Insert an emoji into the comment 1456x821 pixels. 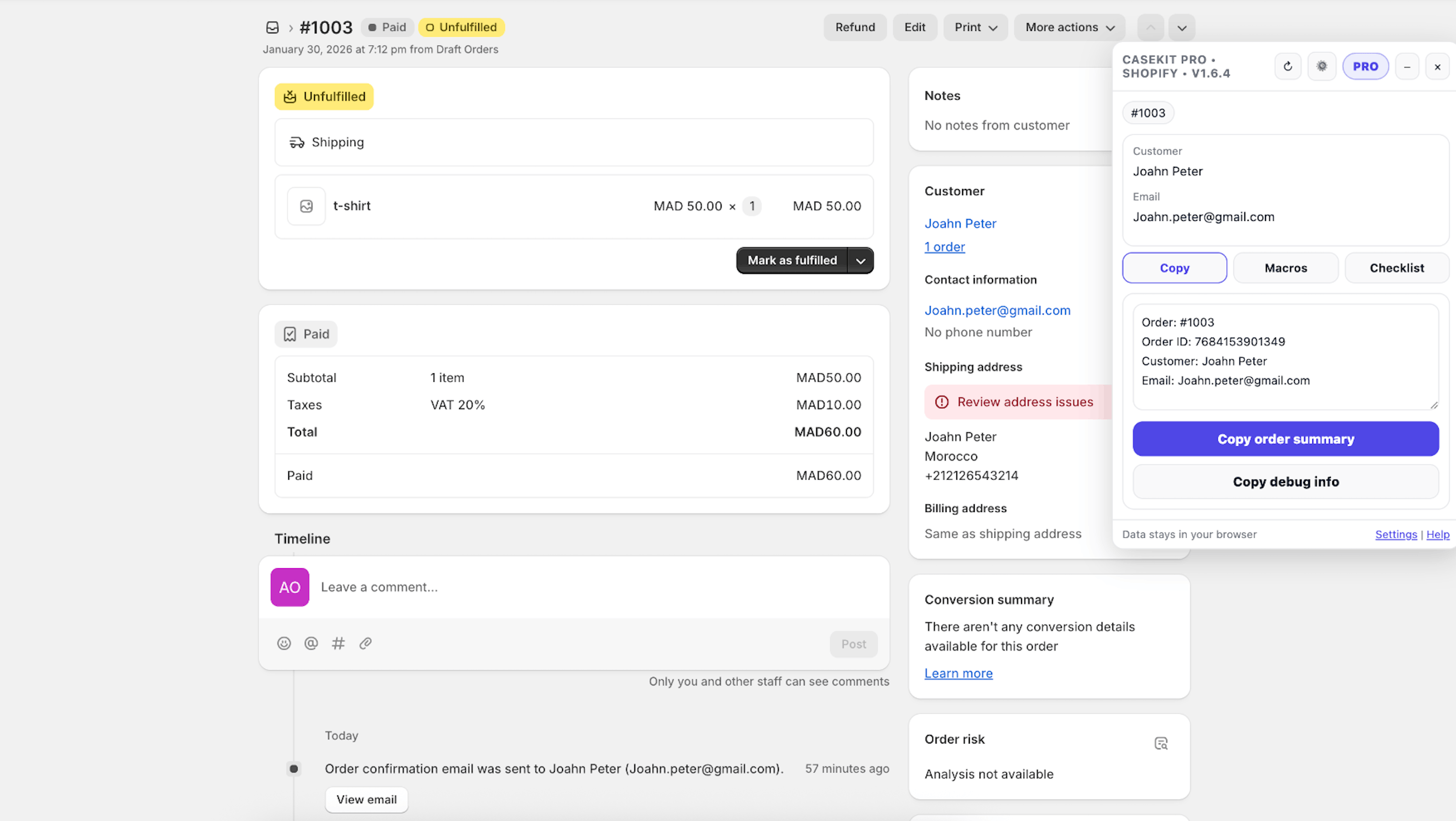(x=284, y=643)
